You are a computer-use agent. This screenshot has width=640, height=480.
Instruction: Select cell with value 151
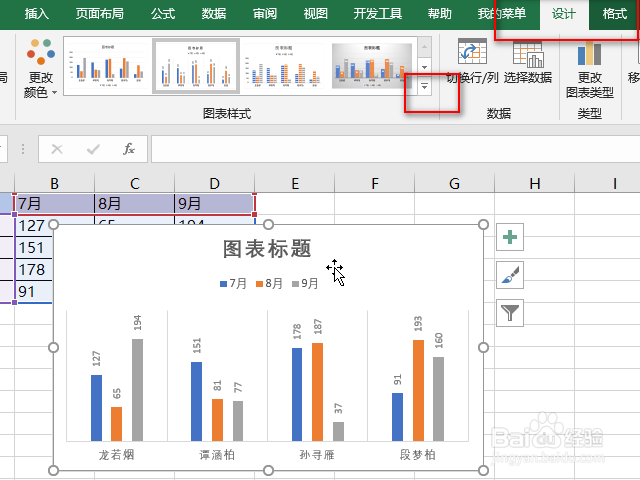[x=34, y=248]
